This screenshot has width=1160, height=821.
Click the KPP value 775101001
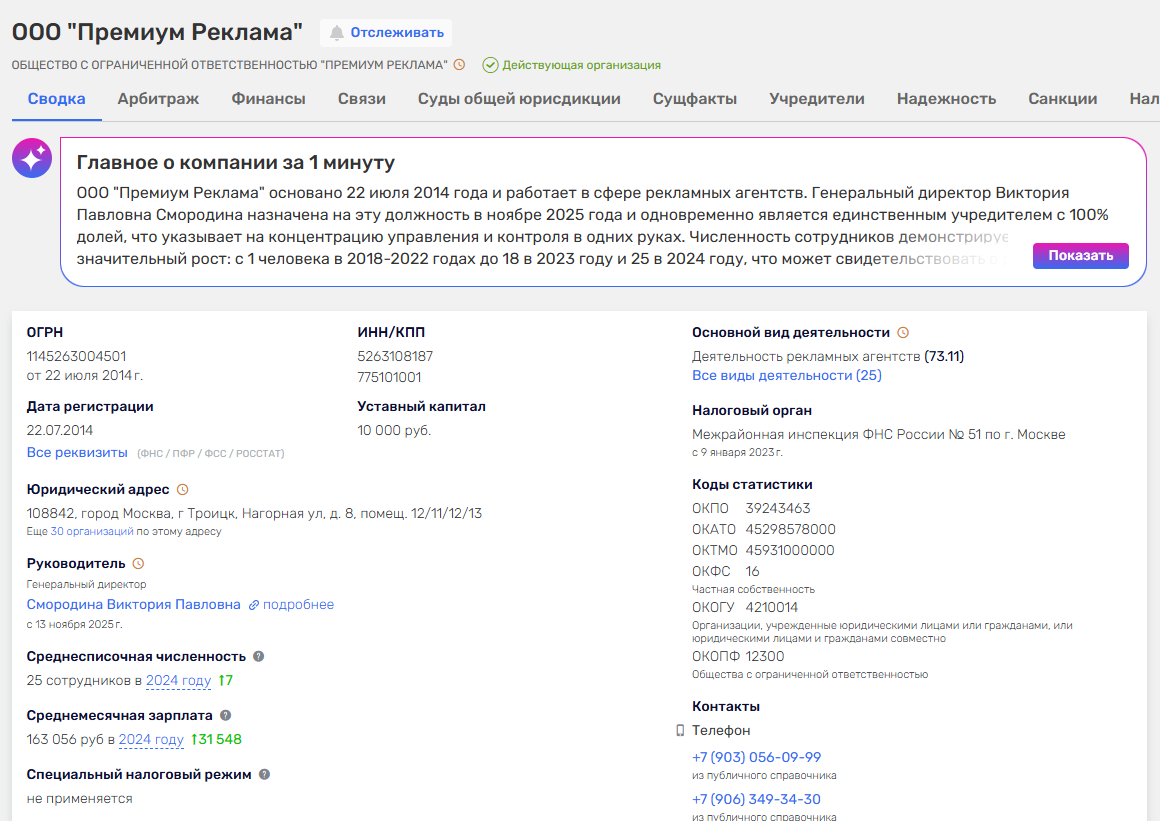pyautogui.click(x=389, y=377)
